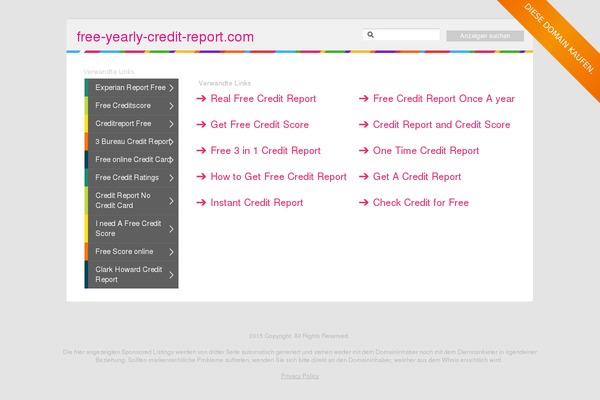Image resolution: width=600 pixels, height=400 pixels.
Task: Open Free Creditscore sidebar item
Action: [131, 106]
